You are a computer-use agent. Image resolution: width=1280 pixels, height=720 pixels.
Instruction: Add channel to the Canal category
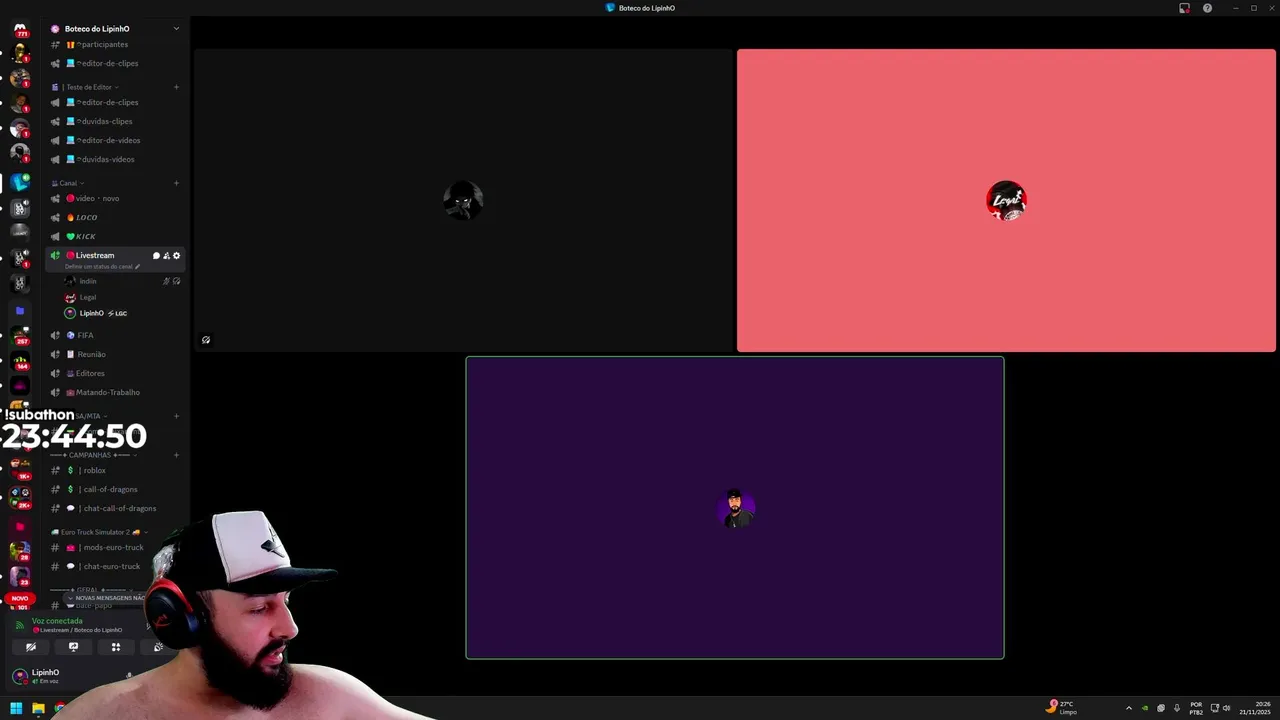176,183
